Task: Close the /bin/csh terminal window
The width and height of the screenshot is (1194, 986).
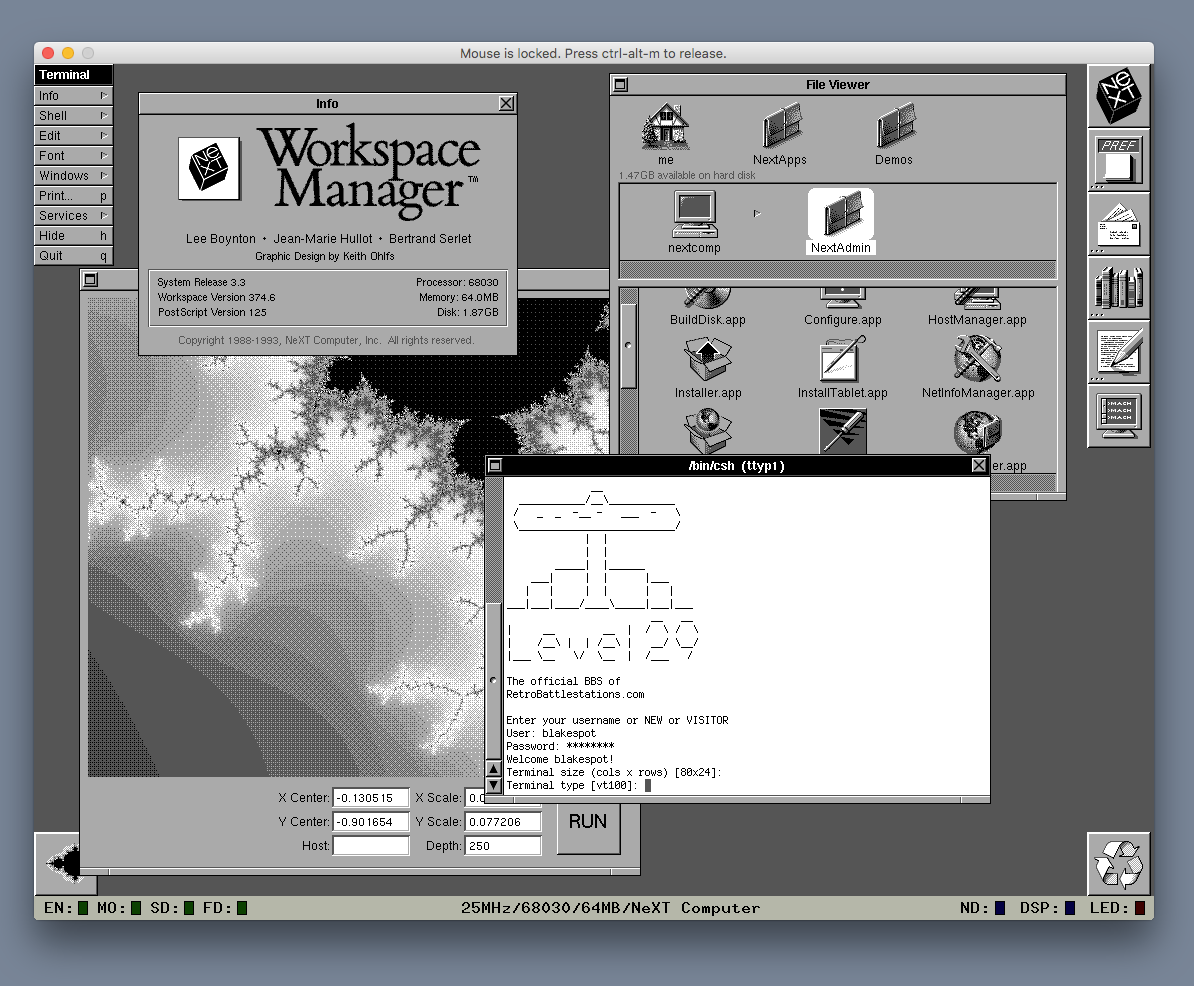Action: [x=979, y=465]
